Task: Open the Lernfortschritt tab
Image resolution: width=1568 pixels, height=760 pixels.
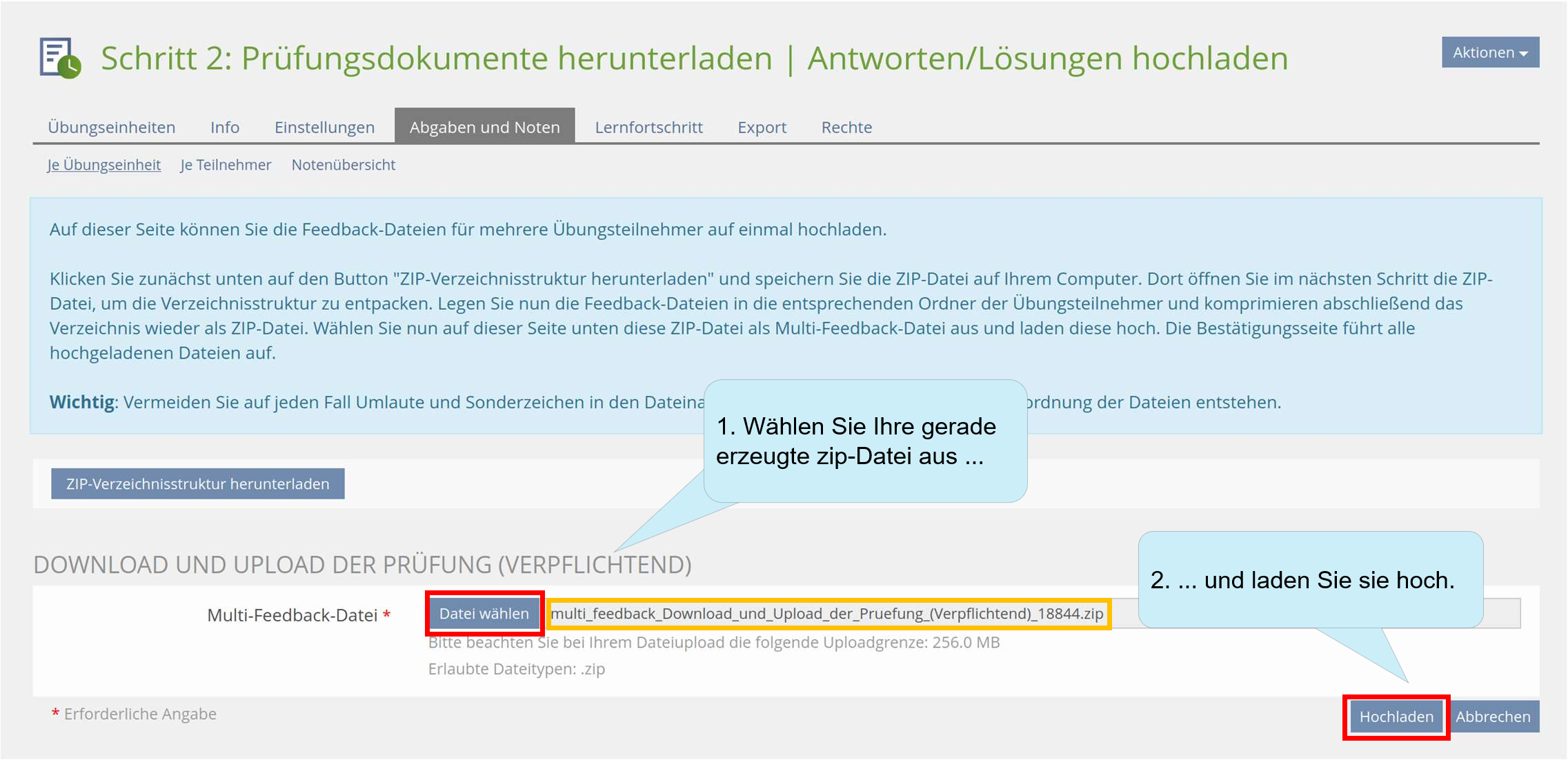Action: click(648, 127)
